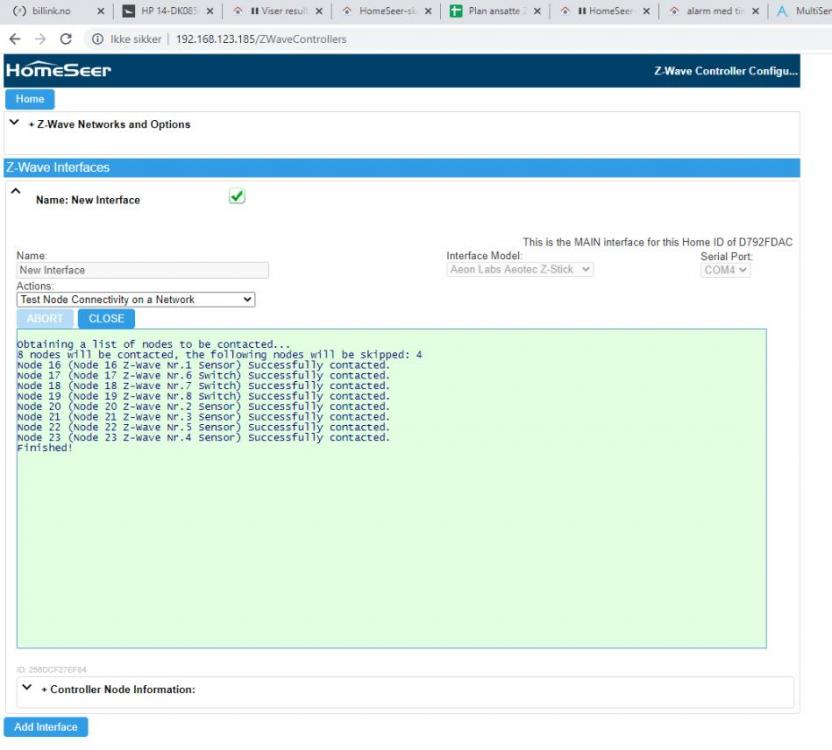Click the Add Interface button
Image resolution: width=832 pixels, height=750 pixels.
46,727
